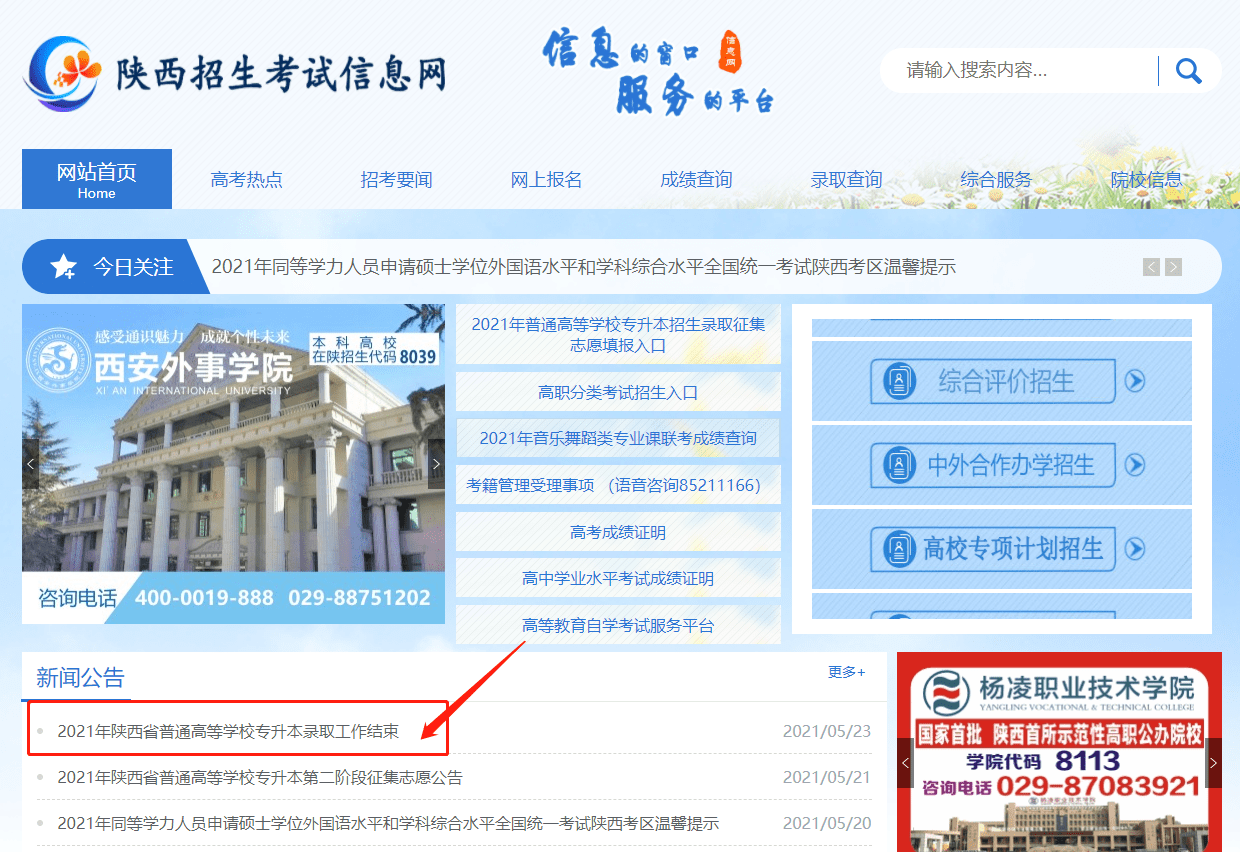This screenshot has width=1240, height=852.
Task: Open 高考成绩证明 link
Action: (618, 532)
